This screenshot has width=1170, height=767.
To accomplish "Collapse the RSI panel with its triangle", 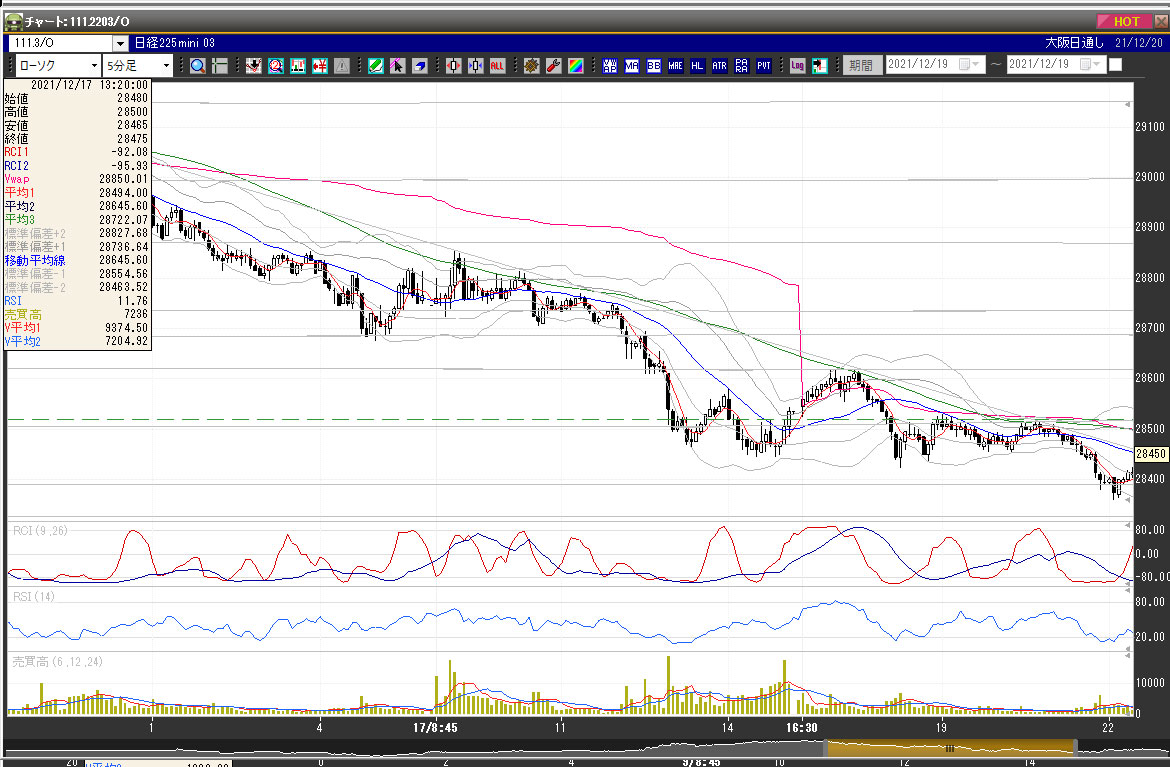I will tap(1127, 590).
